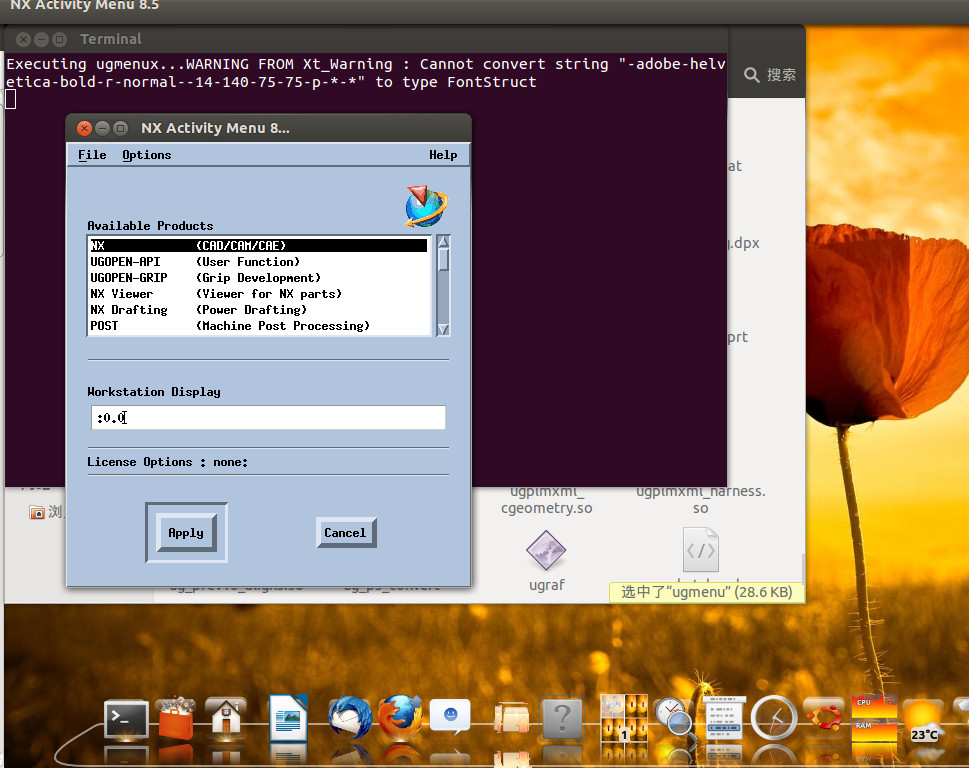Open the chat messenger dock icon
The image size is (969, 768).
pos(450,717)
